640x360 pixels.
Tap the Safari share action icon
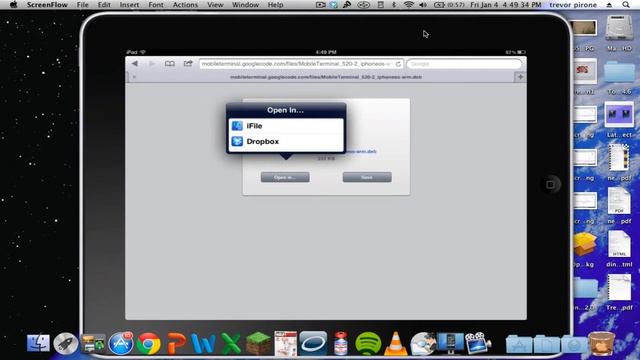188,64
